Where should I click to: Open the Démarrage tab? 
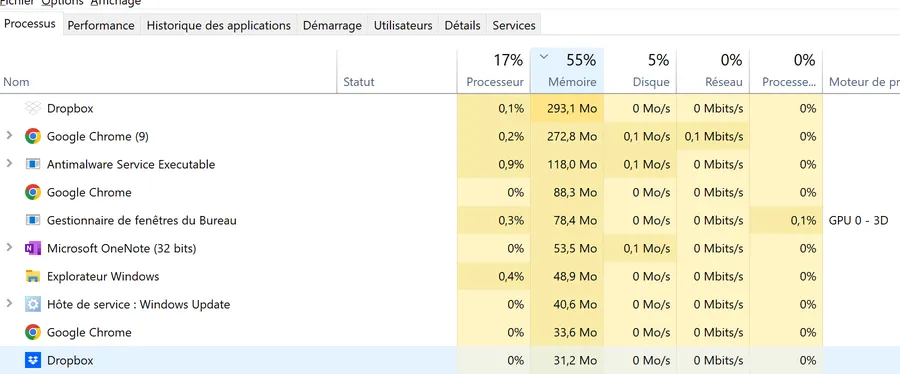(332, 25)
